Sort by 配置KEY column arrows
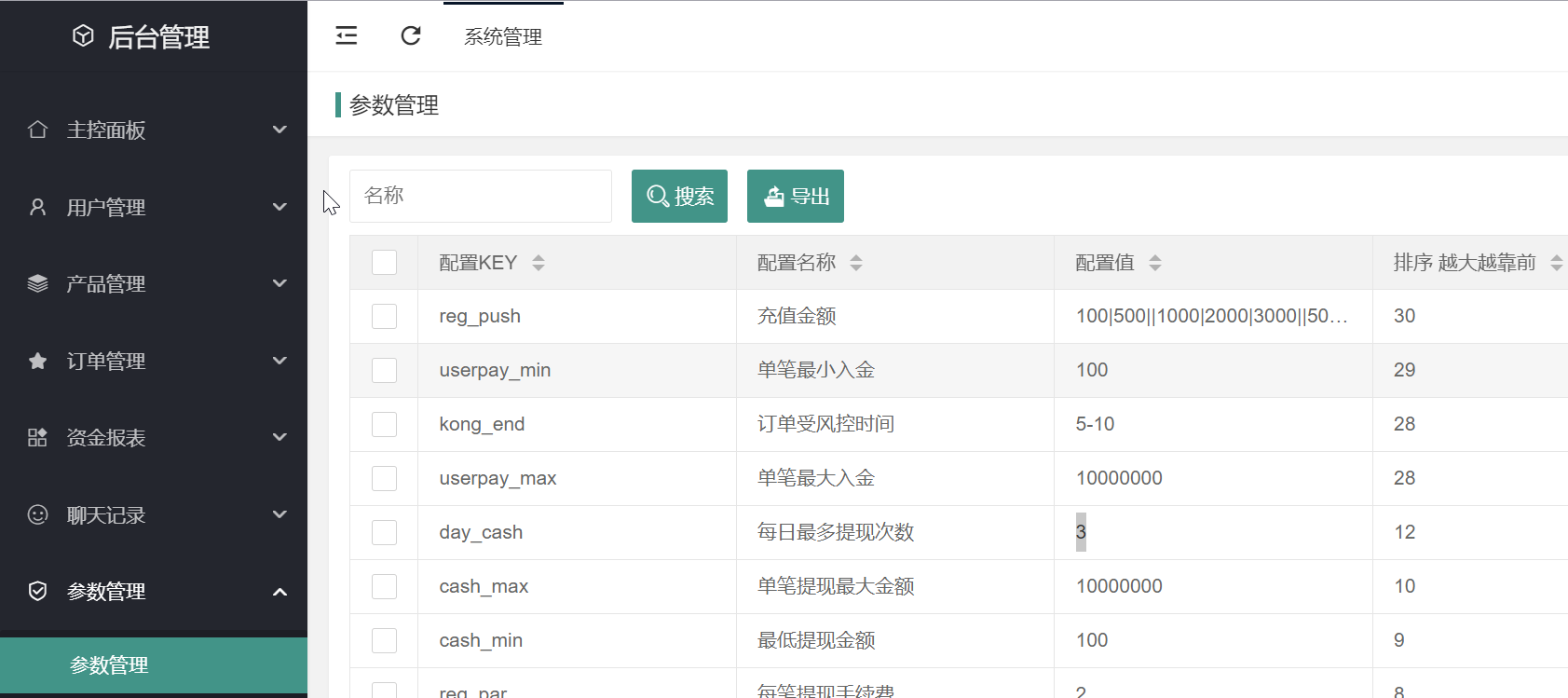Screen dimensions: 1568x698 539,263
